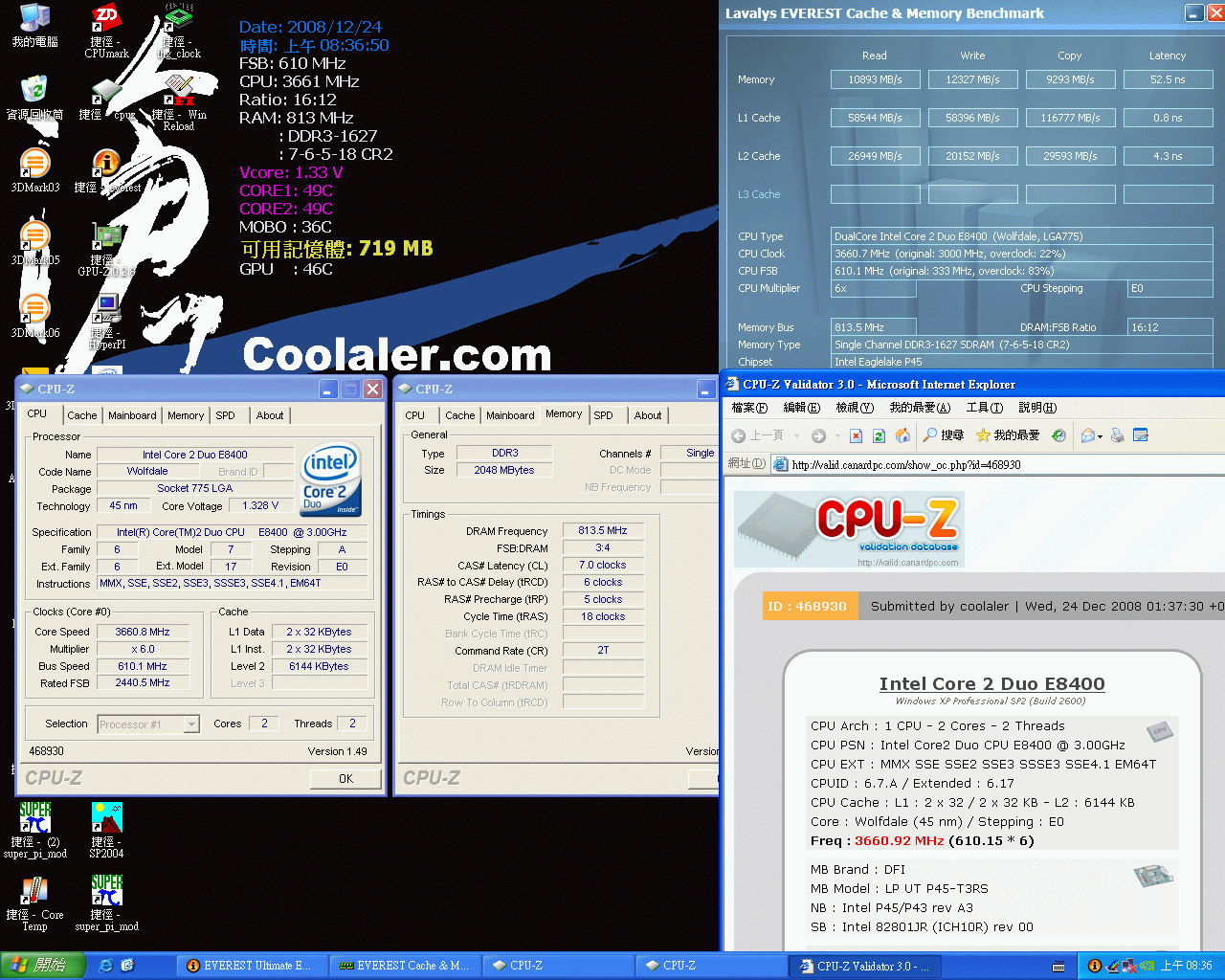Open the thg_clock shortcut icon

178,31
